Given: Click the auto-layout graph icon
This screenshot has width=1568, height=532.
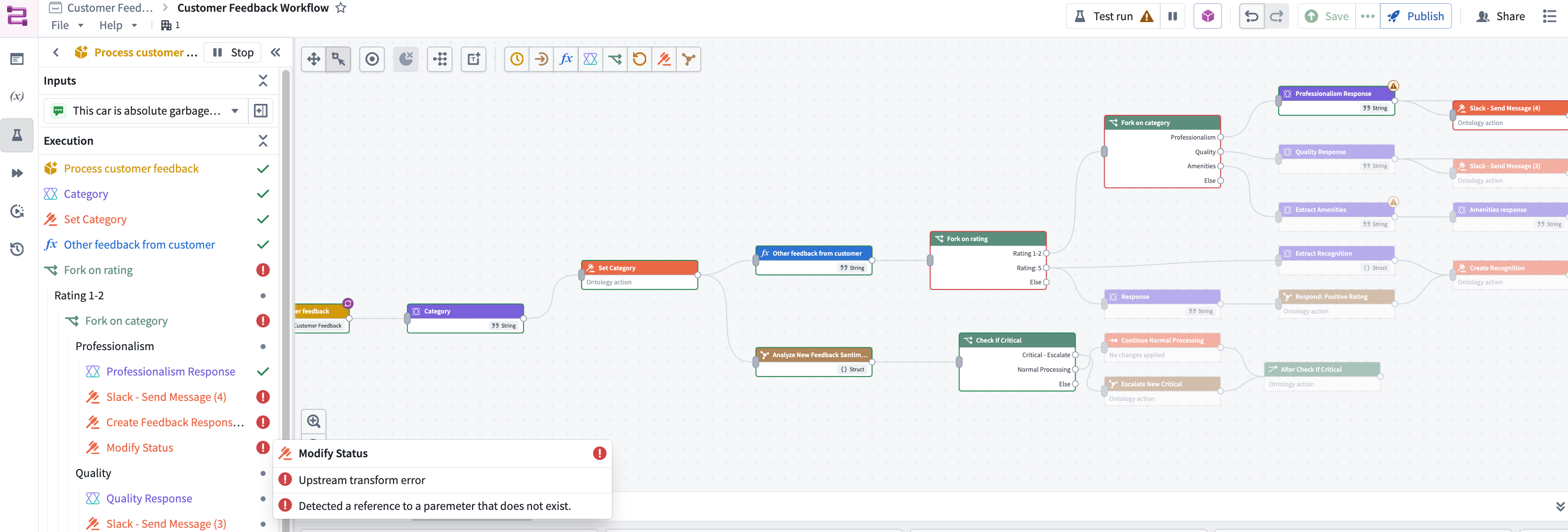Looking at the screenshot, I should (x=440, y=59).
